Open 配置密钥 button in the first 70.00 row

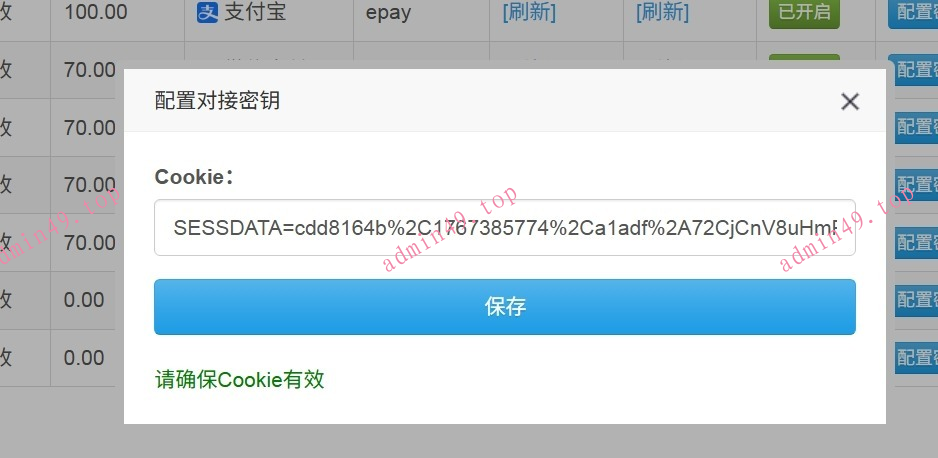coord(916,69)
